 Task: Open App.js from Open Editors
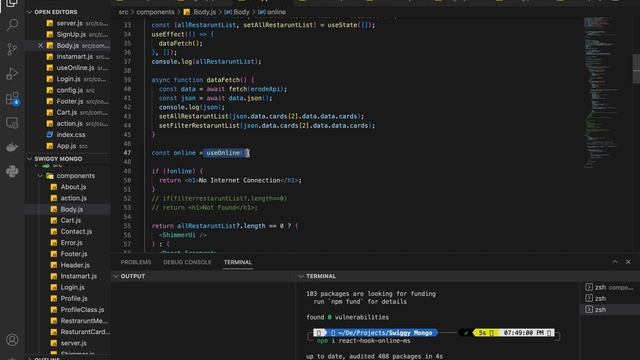66,146
